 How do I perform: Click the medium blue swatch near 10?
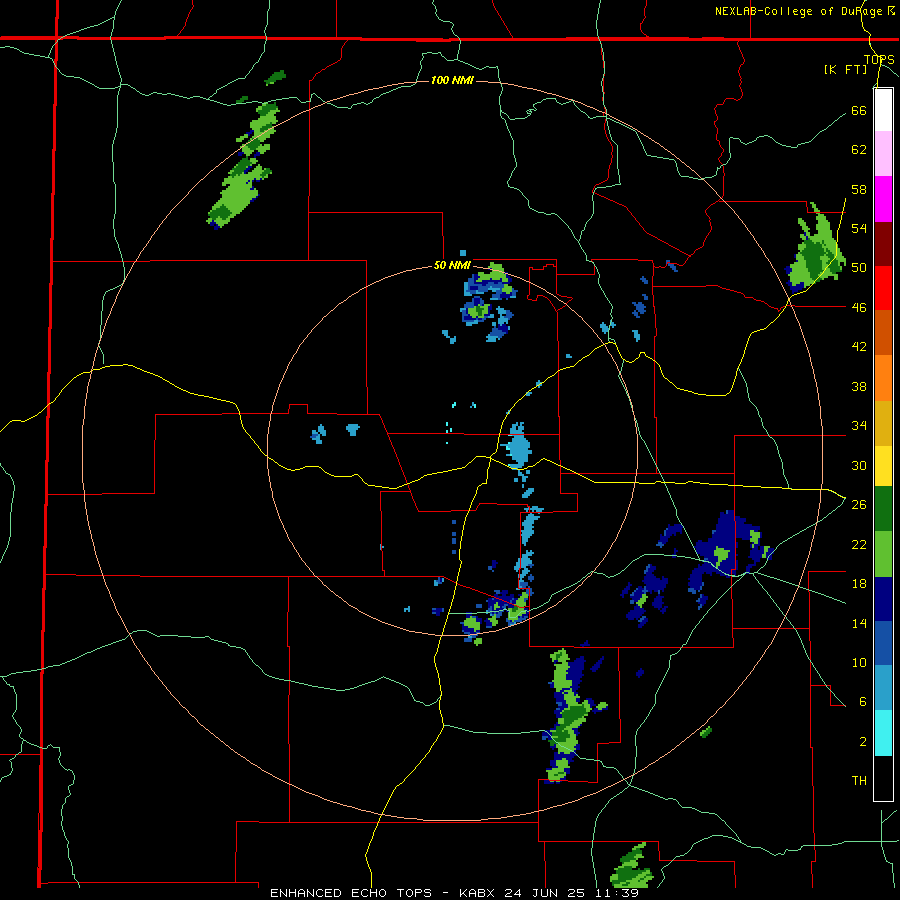883,643
